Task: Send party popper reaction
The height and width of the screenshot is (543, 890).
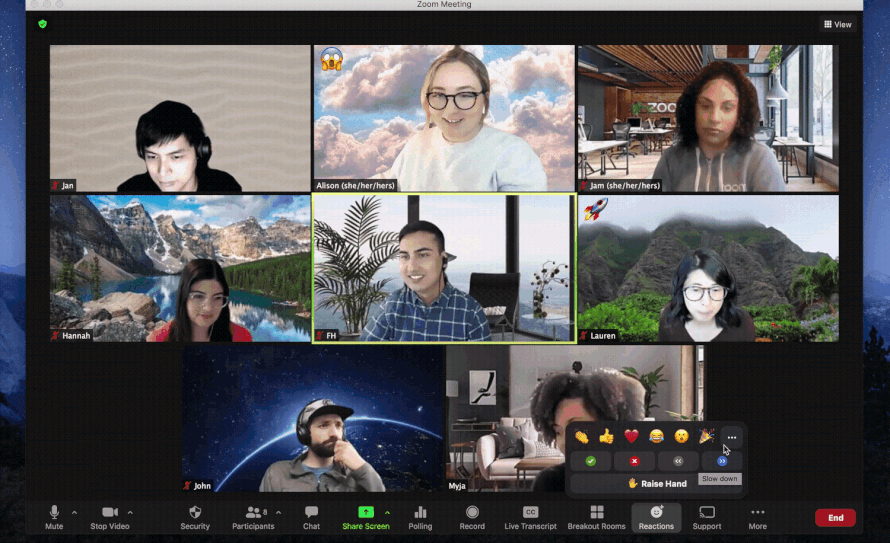Action: (x=706, y=436)
